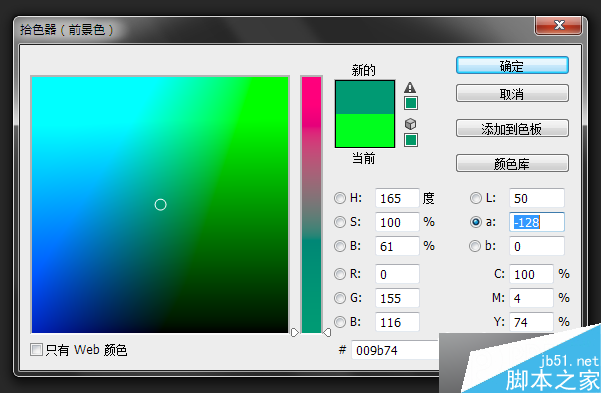Click the S field showing 100
This screenshot has width=601, height=393.
click(397, 222)
